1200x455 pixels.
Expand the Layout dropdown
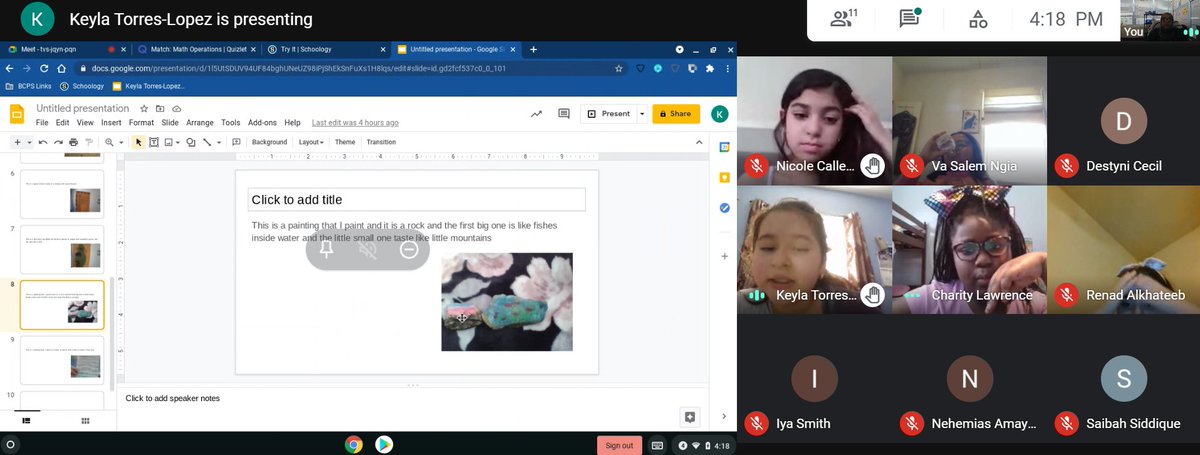point(310,142)
